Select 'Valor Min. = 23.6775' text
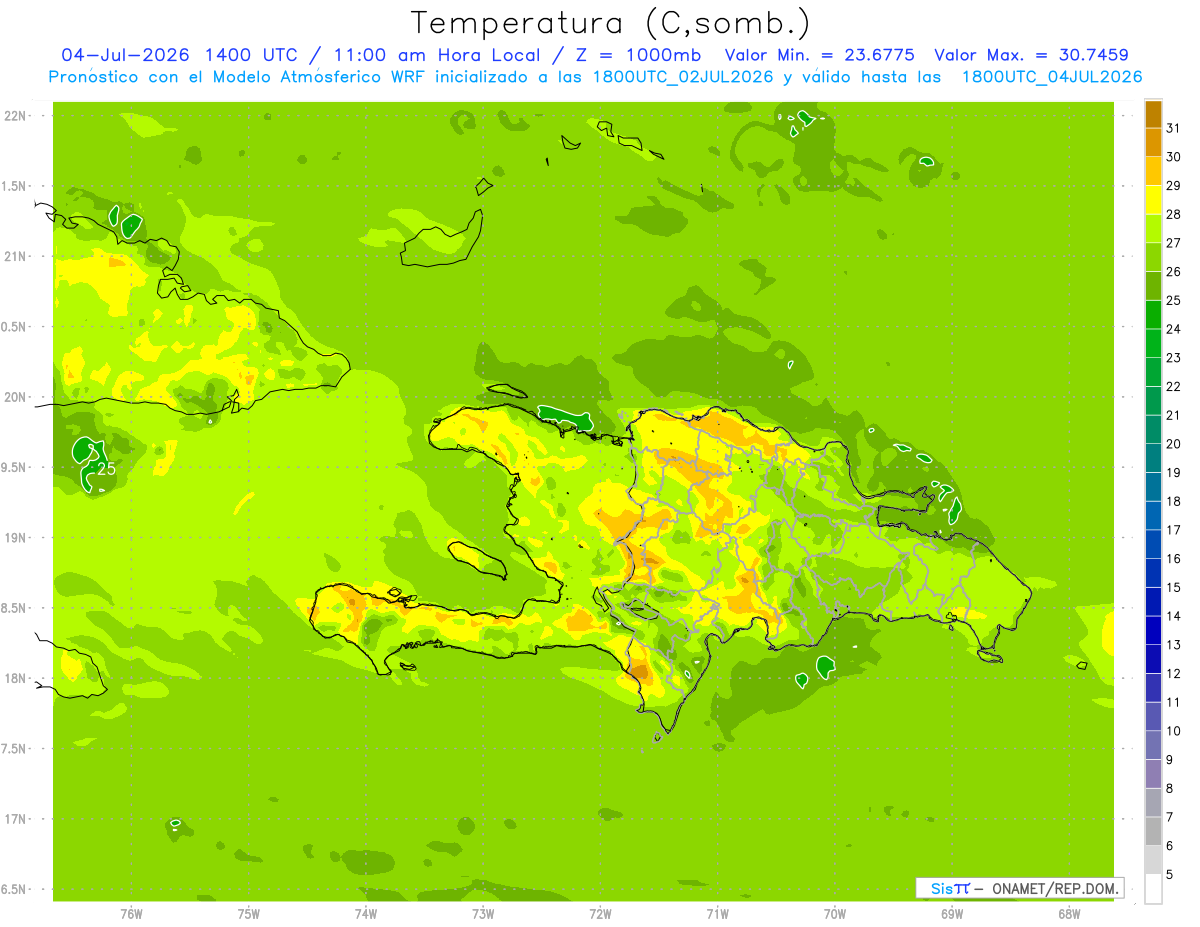This screenshot has height=927, width=1200. 820,55
